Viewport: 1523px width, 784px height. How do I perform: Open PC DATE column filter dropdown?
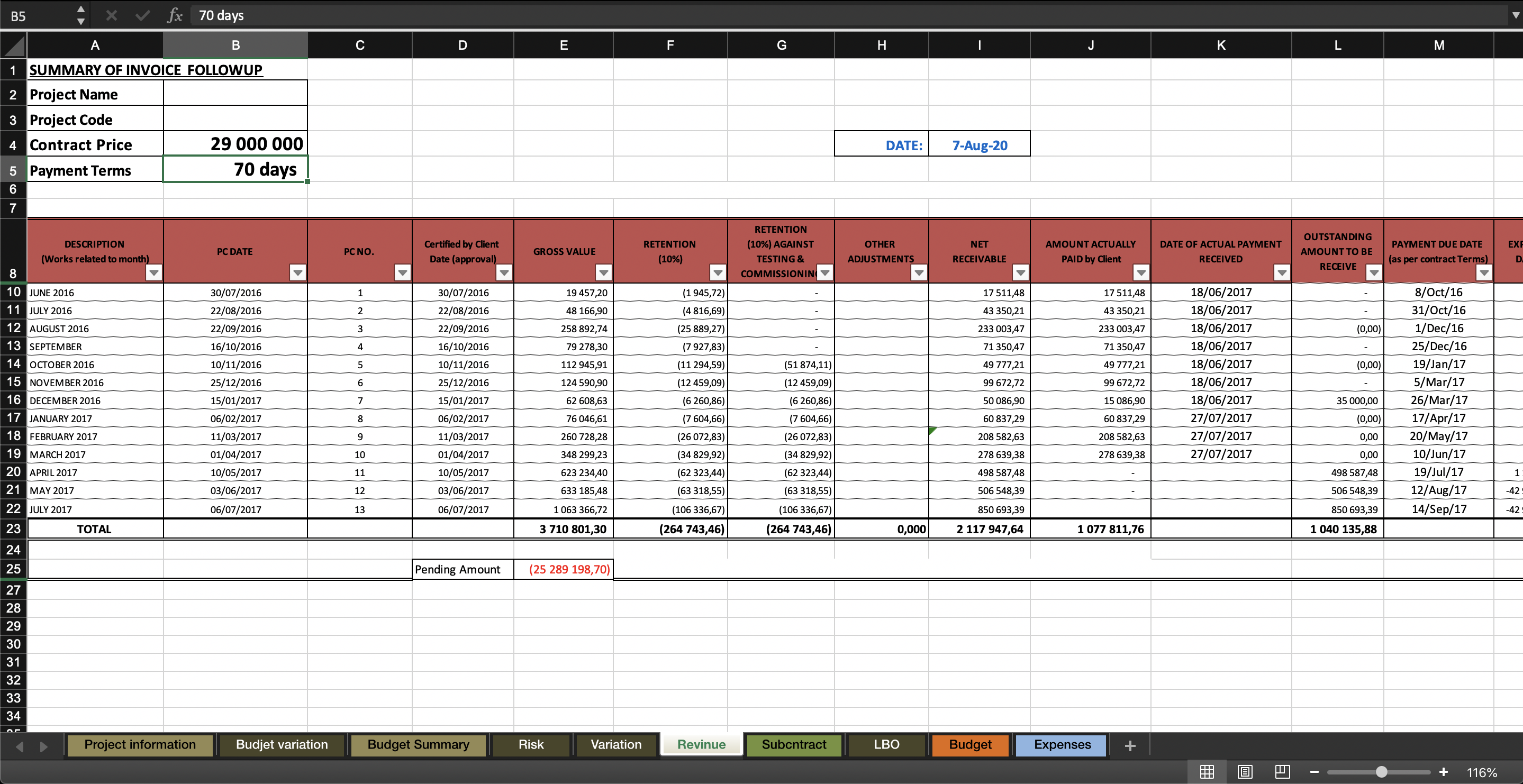point(297,272)
